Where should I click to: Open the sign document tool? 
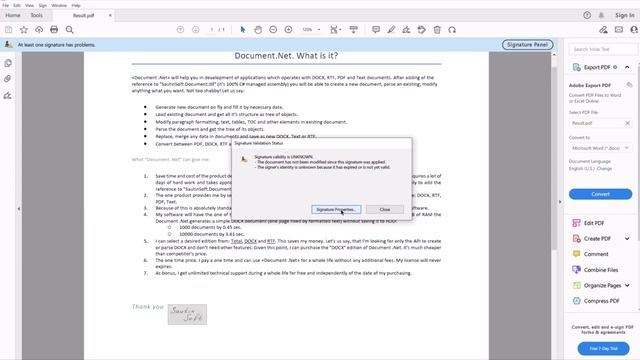point(406,30)
